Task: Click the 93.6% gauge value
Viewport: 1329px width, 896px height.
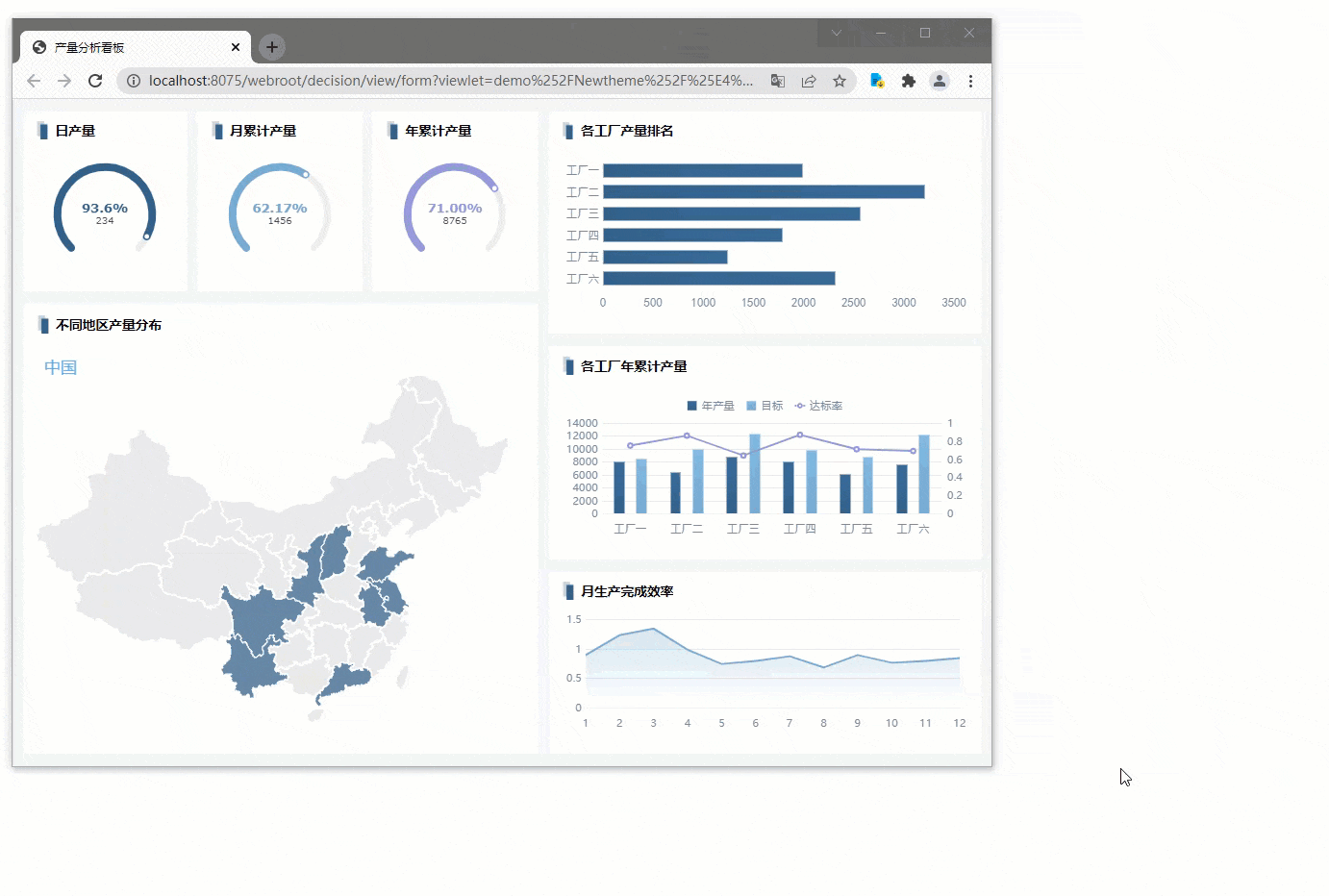Action: pyautogui.click(x=105, y=208)
